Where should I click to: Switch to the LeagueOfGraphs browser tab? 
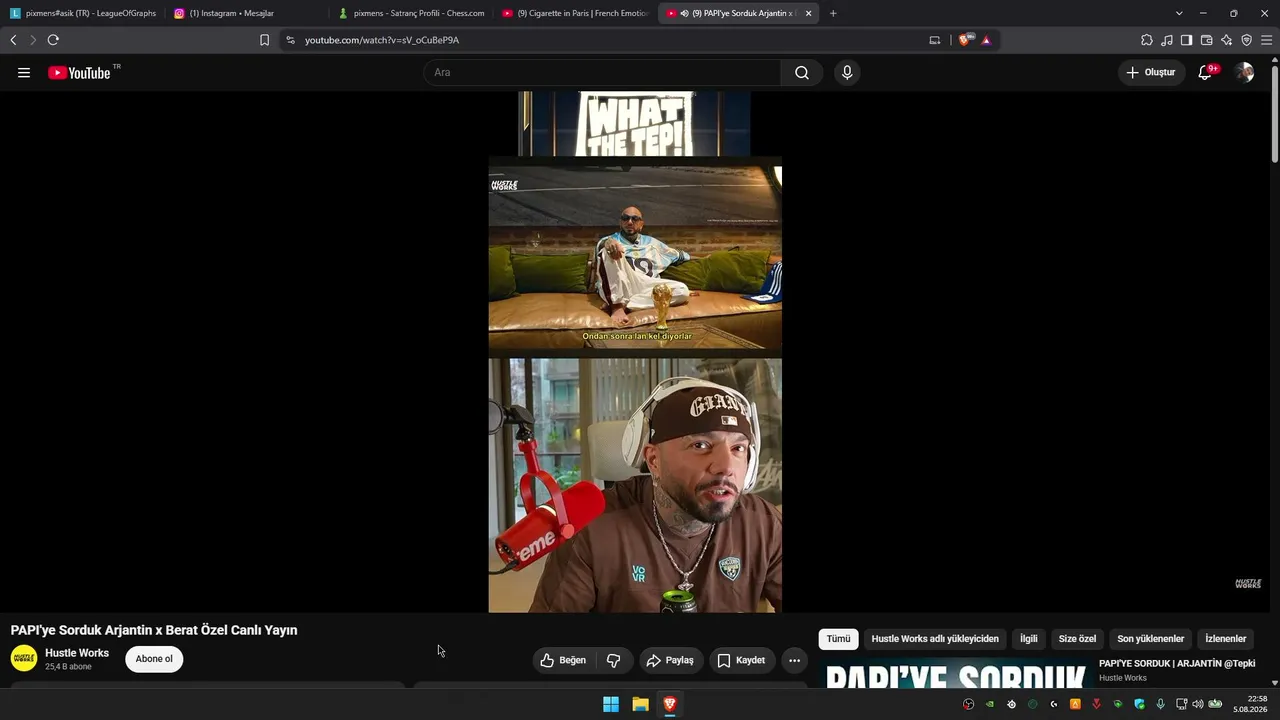83,13
